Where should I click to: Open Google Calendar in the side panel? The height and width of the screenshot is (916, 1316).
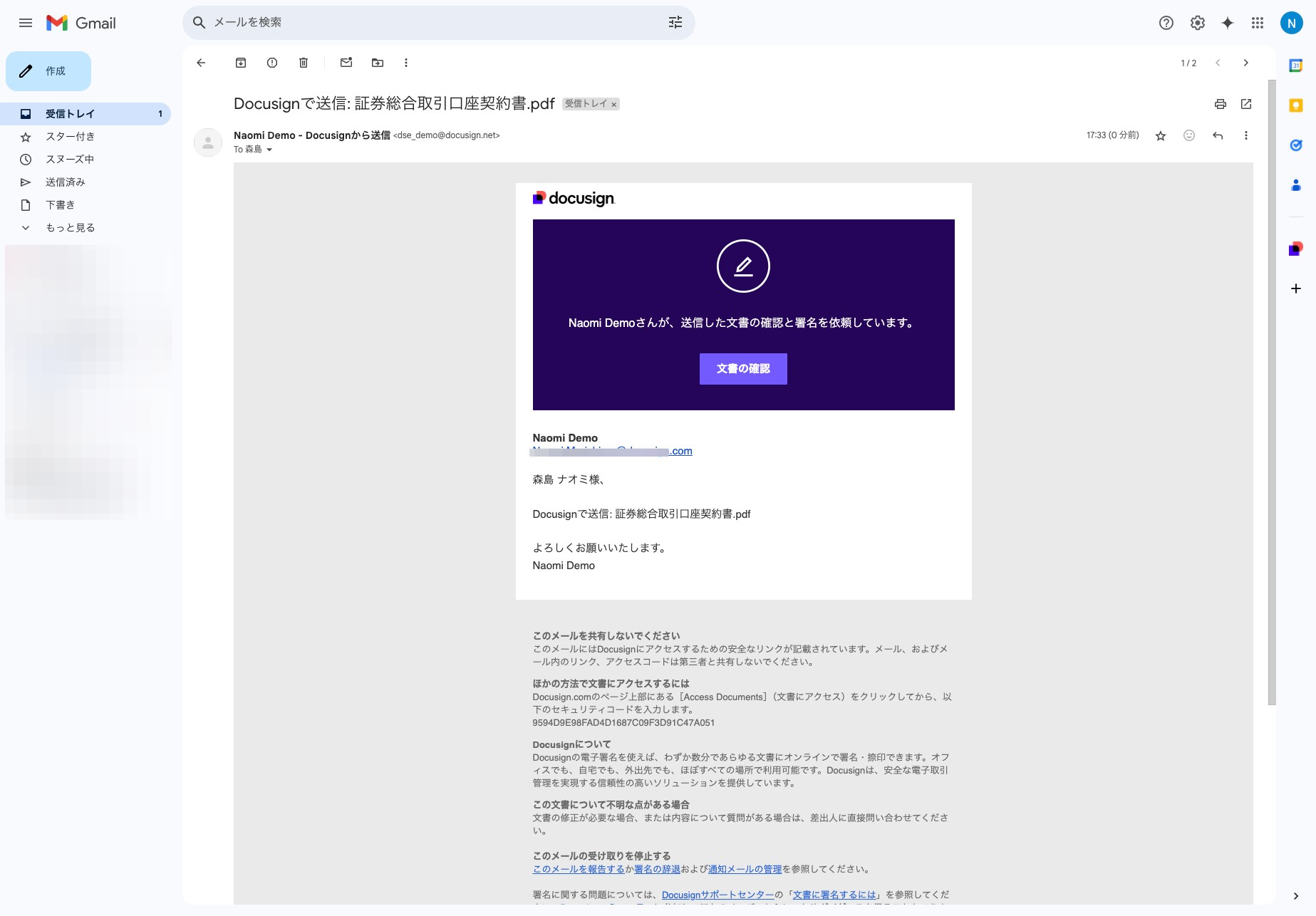pyautogui.click(x=1296, y=65)
